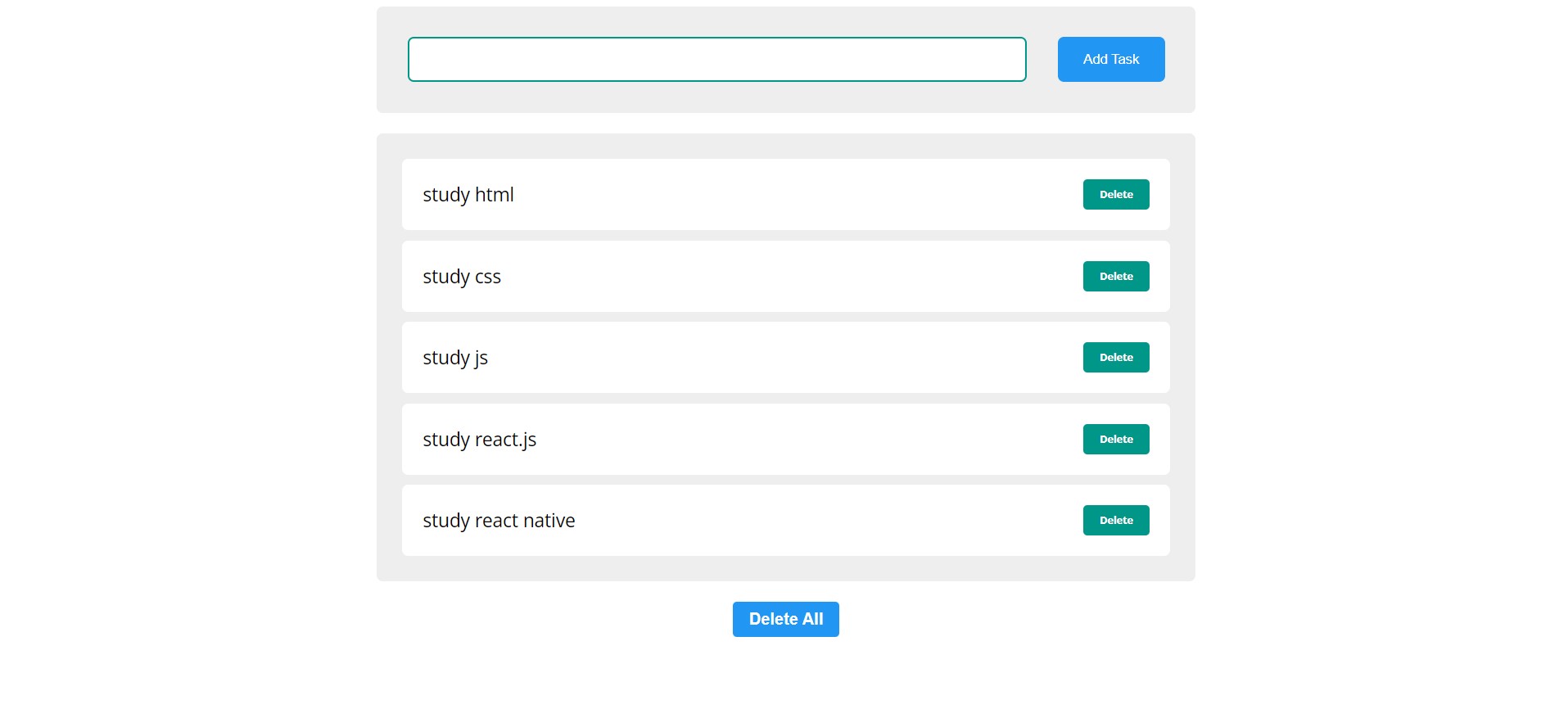This screenshot has height=718, width=1568.
Task: Click empty middle of 'study css' card
Action: pyautogui.click(x=786, y=277)
